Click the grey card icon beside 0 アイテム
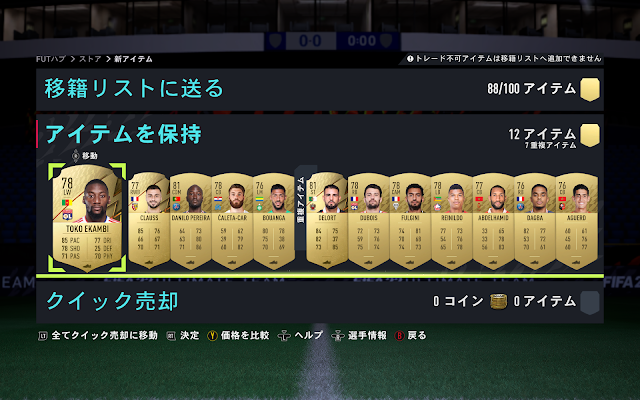This screenshot has width=640, height=400. [590, 302]
